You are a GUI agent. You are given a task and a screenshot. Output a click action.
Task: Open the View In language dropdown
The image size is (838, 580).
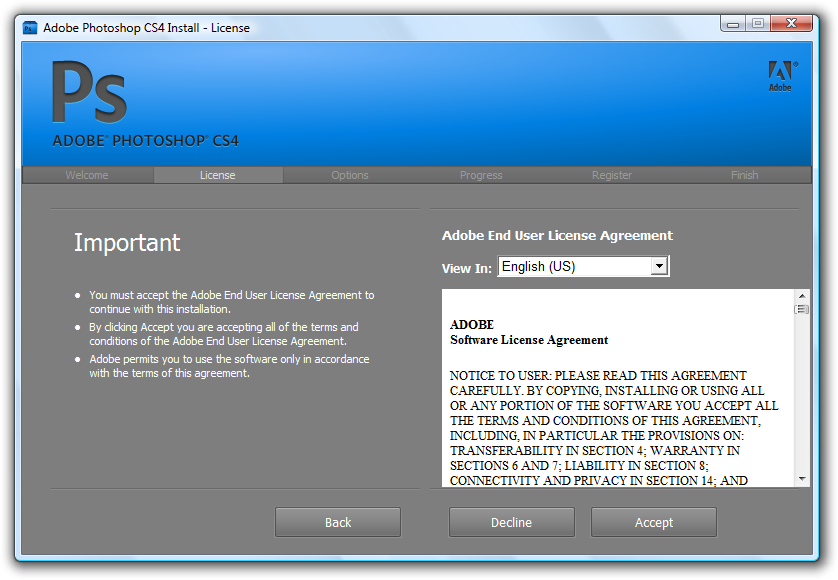[x=584, y=266]
